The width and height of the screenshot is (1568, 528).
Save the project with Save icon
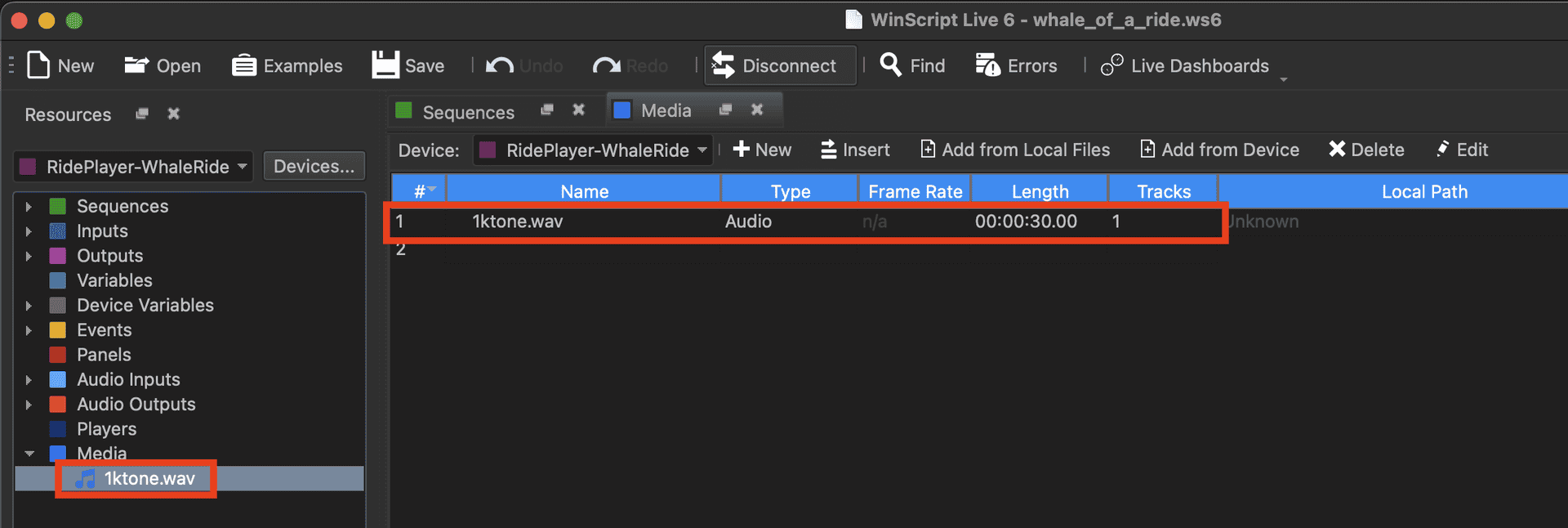pyautogui.click(x=385, y=65)
